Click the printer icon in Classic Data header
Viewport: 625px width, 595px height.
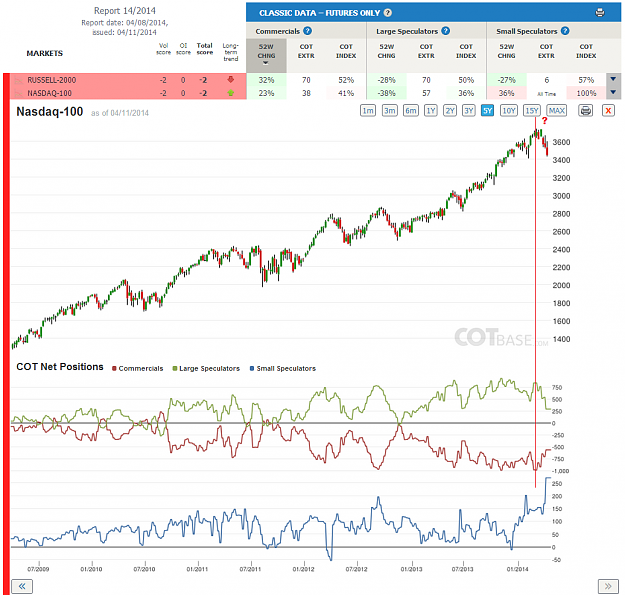599,13
